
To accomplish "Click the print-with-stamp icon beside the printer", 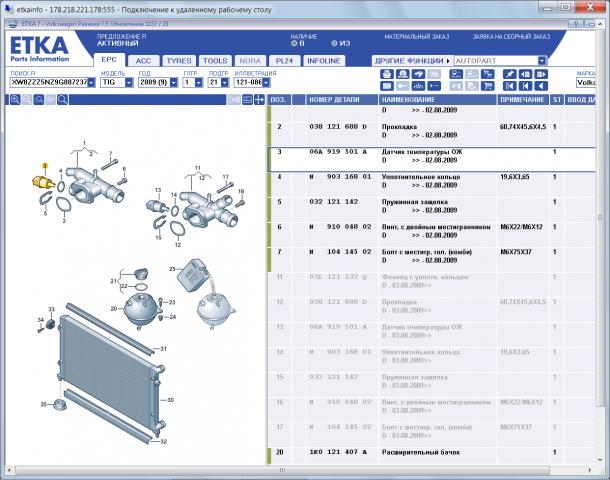I will click(x=402, y=74).
